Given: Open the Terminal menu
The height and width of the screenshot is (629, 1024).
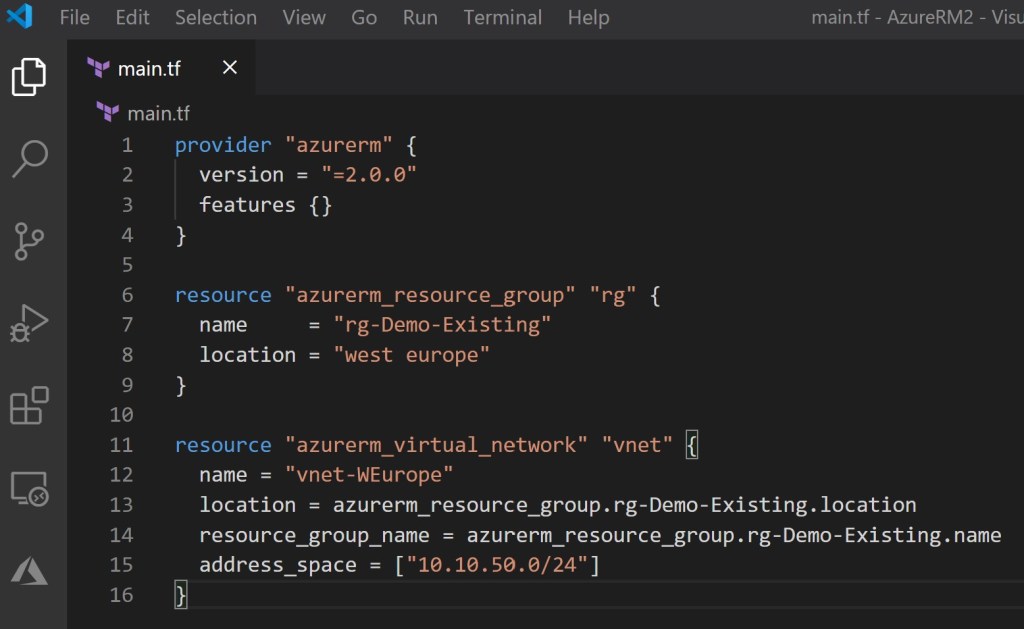Looking at the screenshot, I should point(503,18).
